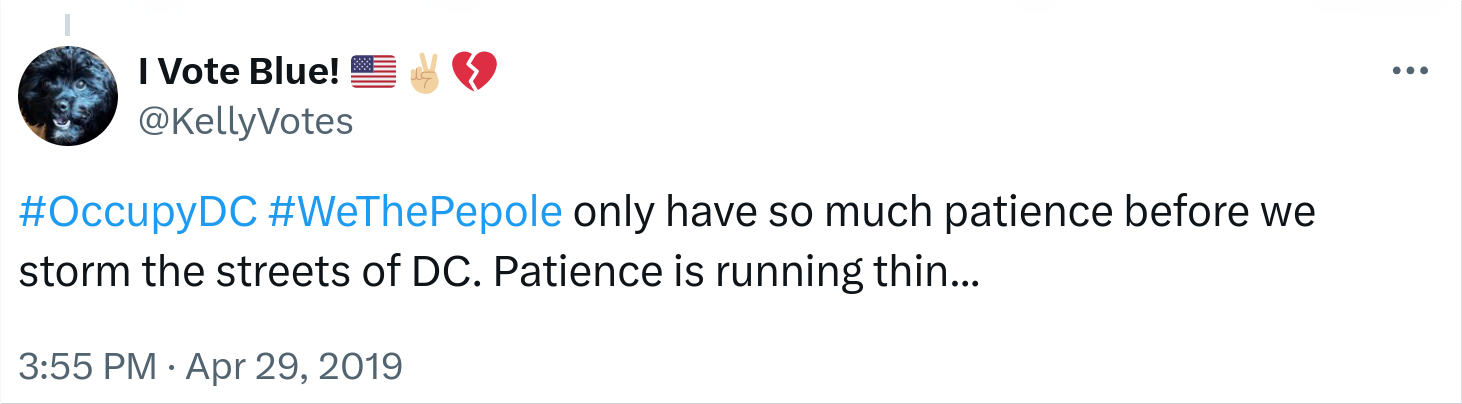
Task: Click the 3:55 PM timestamp
Action: click(88, 367)
